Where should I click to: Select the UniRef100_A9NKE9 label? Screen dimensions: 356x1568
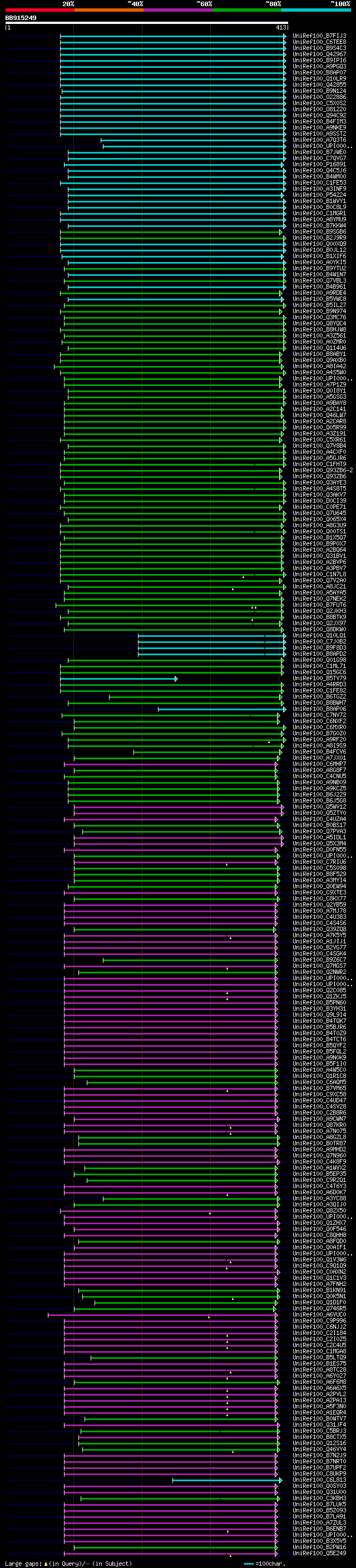click(319, 128)
